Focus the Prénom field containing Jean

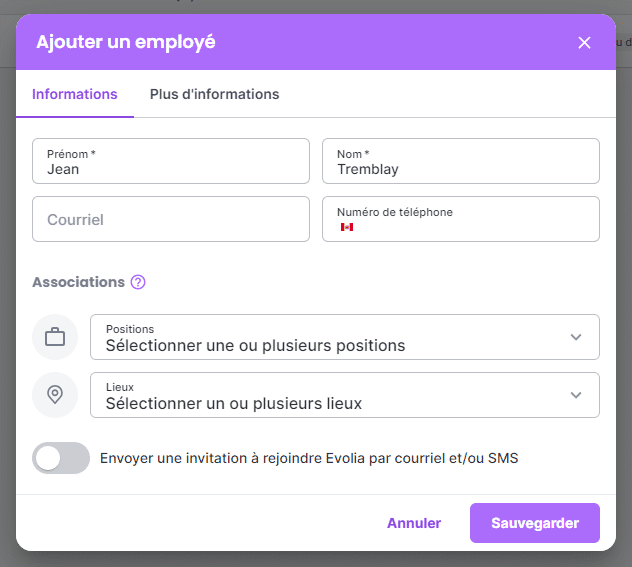tap(171, 162)
